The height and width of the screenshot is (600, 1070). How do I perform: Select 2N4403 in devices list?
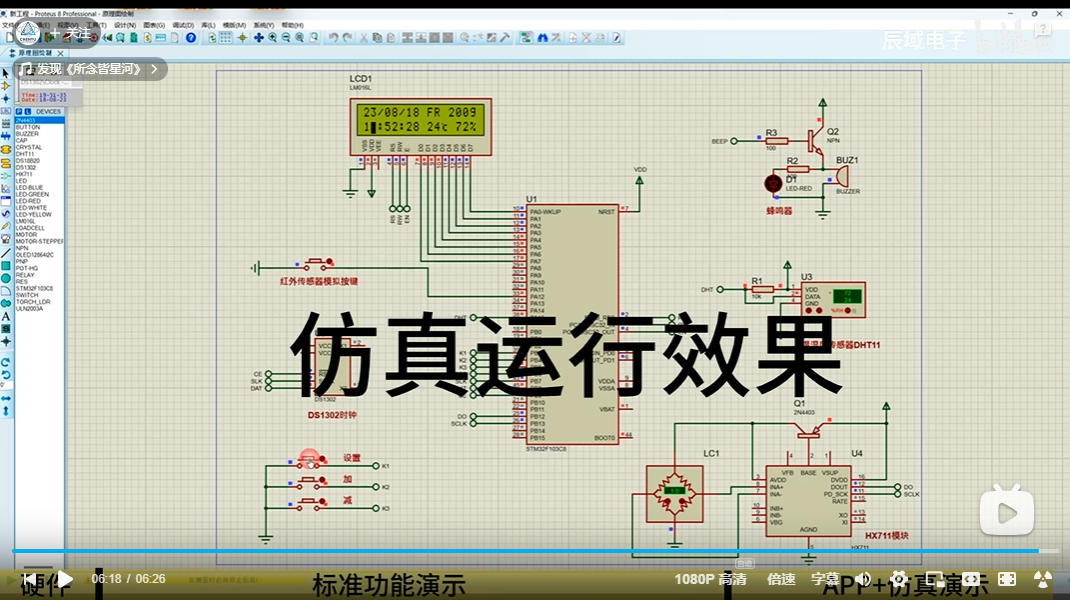pyautogui.click(x=40, y=120)
